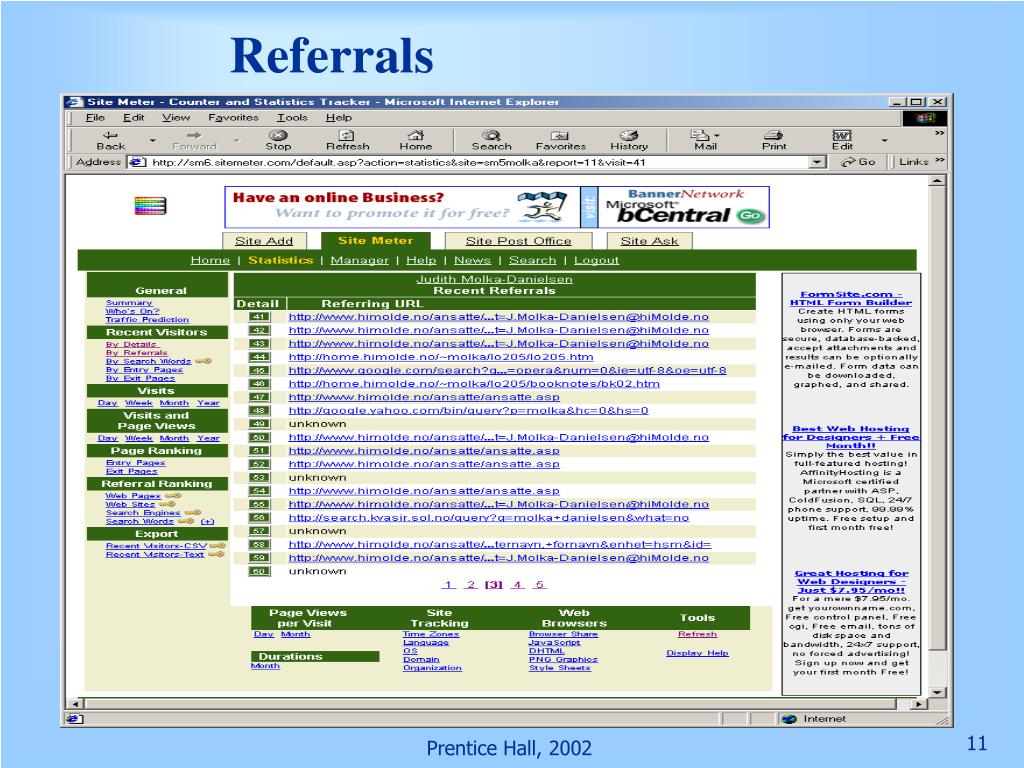Open detail icon 58 in referrals list
Screen dimensions: 1024x768
click(259, 545)
